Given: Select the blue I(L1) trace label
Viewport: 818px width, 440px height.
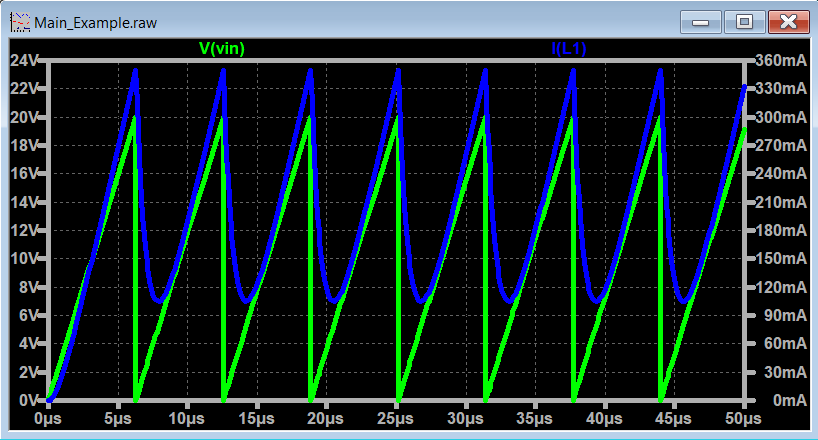Looking at the screenshot, I should (569, 48).
